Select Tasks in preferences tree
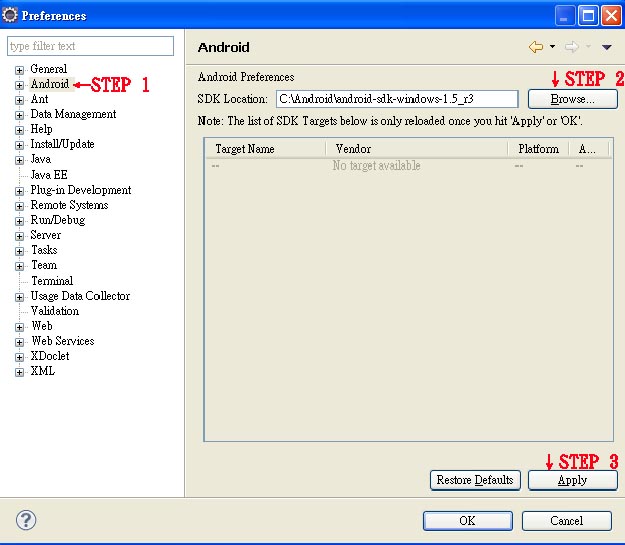Screen dimensions: 625x545 pyautogui.click(x=44, y=250)
